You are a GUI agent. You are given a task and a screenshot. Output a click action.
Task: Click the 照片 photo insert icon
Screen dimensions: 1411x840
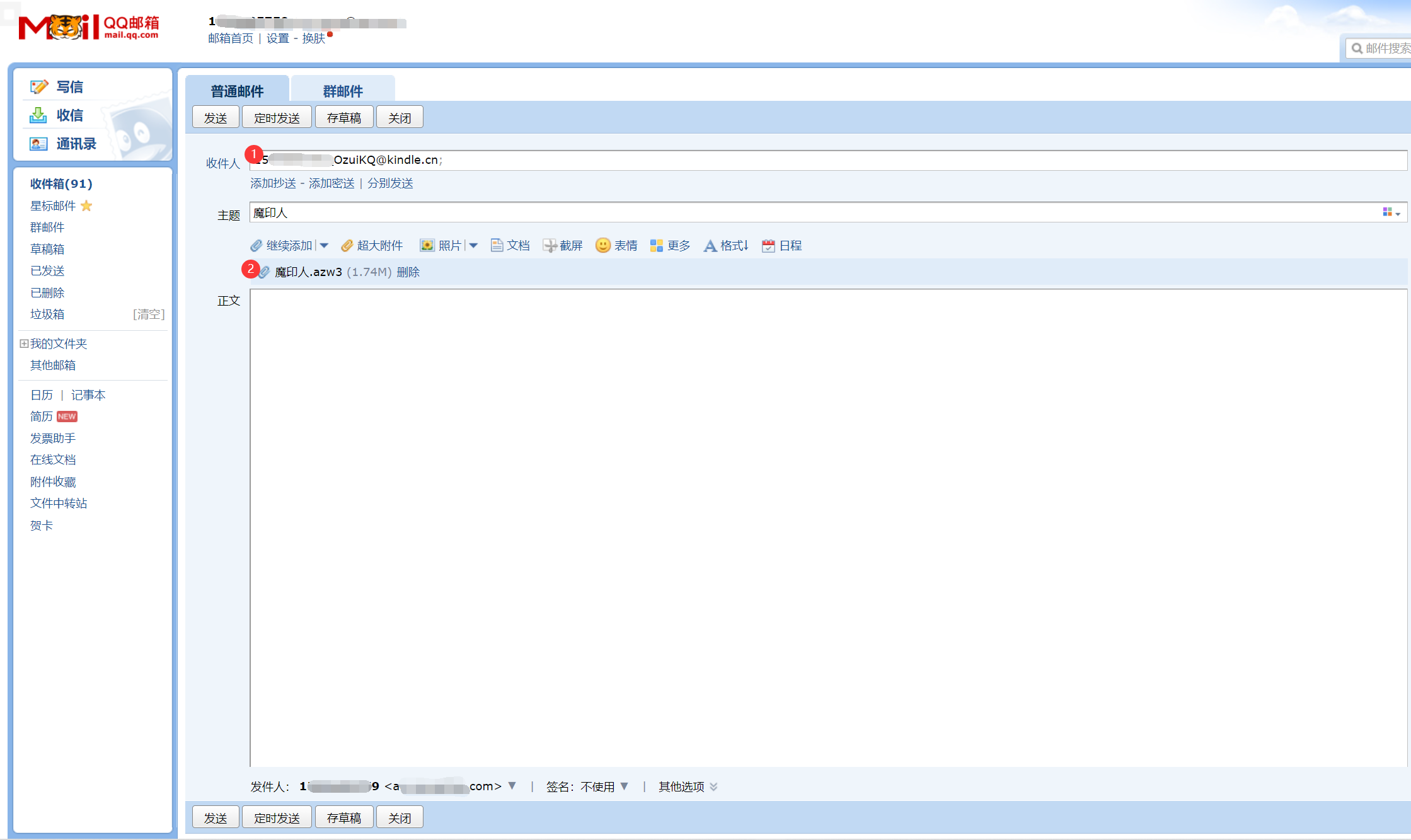[x=427, y=245]
